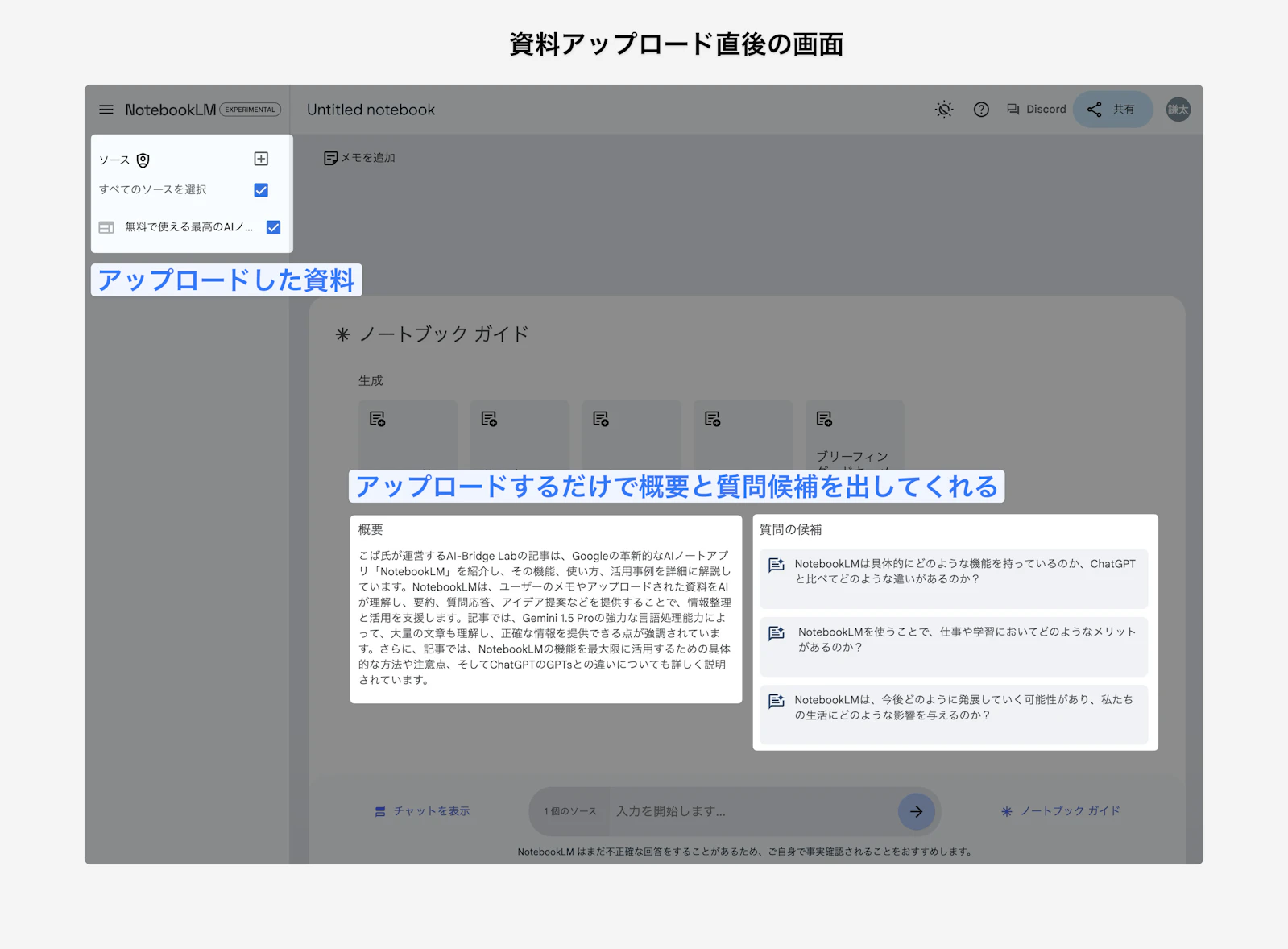Click the 質問の候補 heading
This screenshot has width=1288, height=949.
click(x=791, y=529)
